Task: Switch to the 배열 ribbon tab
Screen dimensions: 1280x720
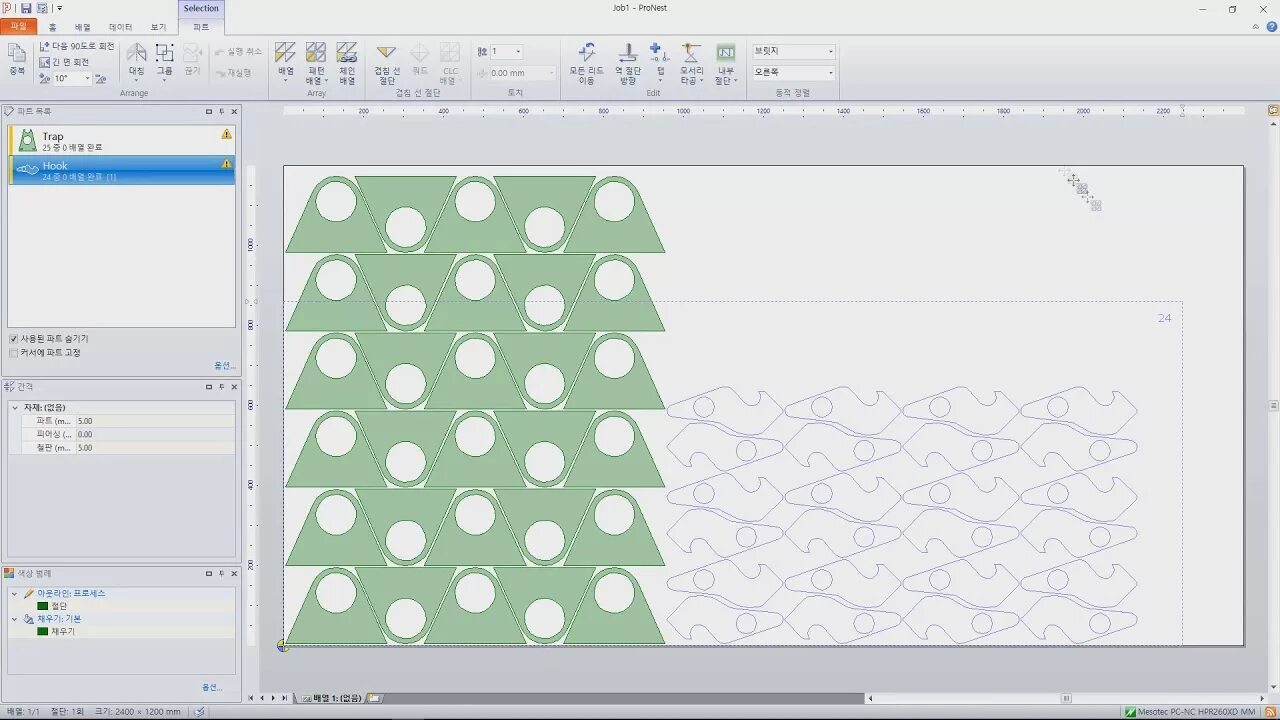Action: coord(83,27)
